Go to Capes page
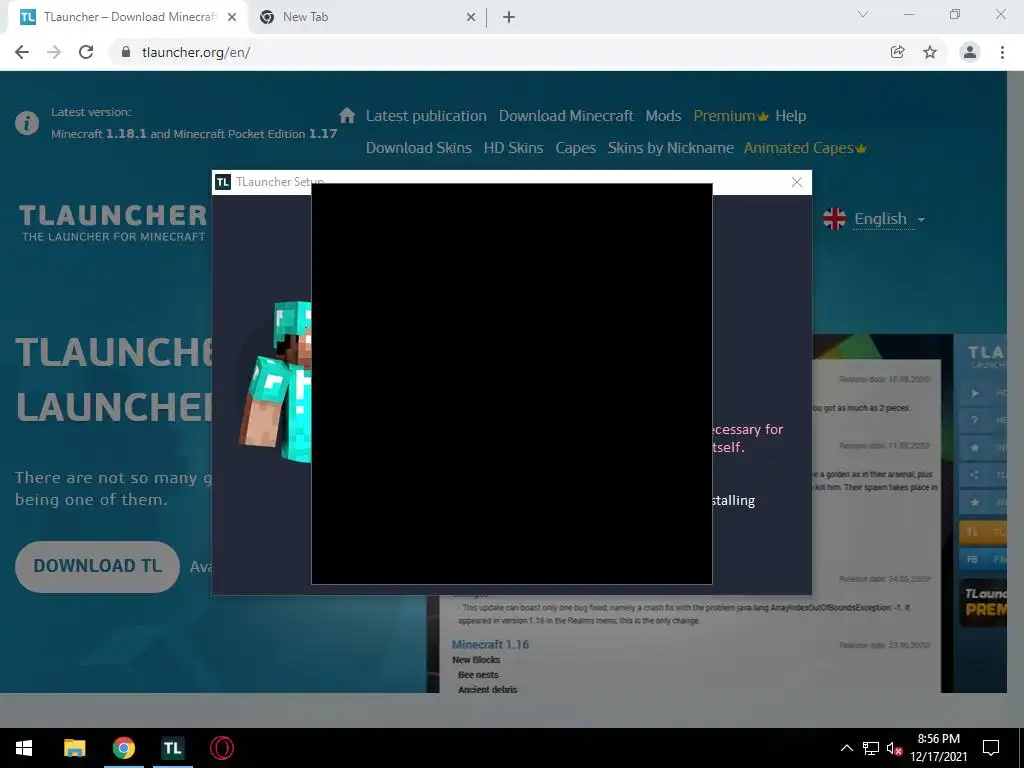Image resolution: width=1024 pixels, height=768 pixels. (x=575, y=148)
